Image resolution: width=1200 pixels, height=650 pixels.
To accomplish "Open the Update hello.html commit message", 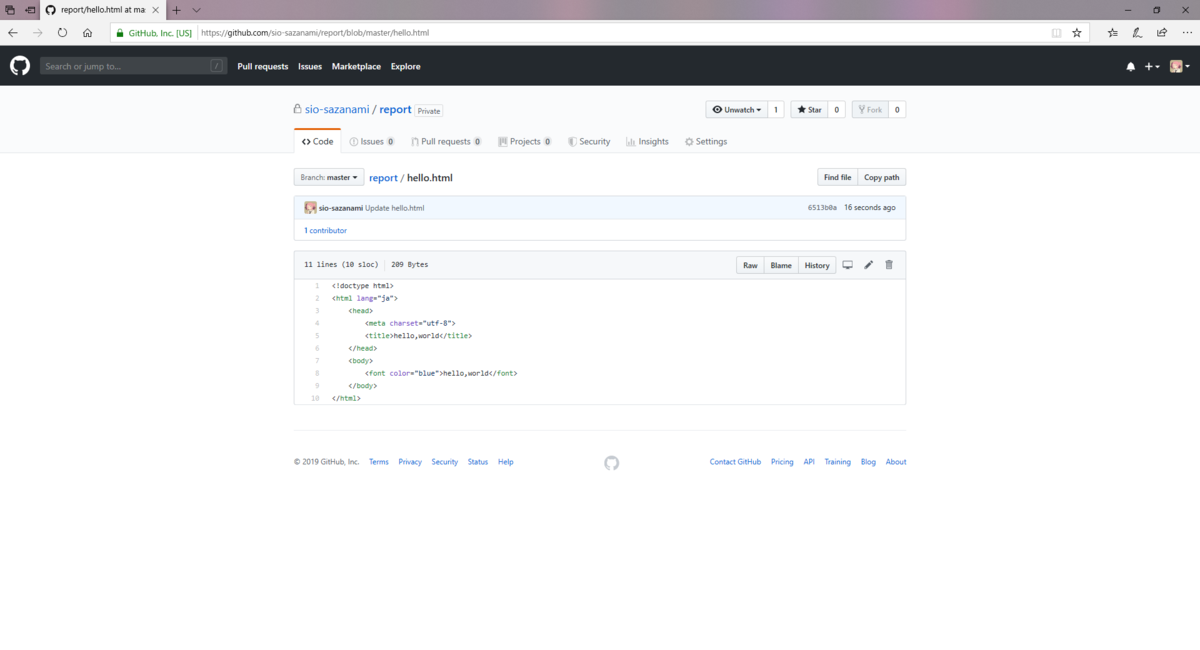I will point(394,208).
